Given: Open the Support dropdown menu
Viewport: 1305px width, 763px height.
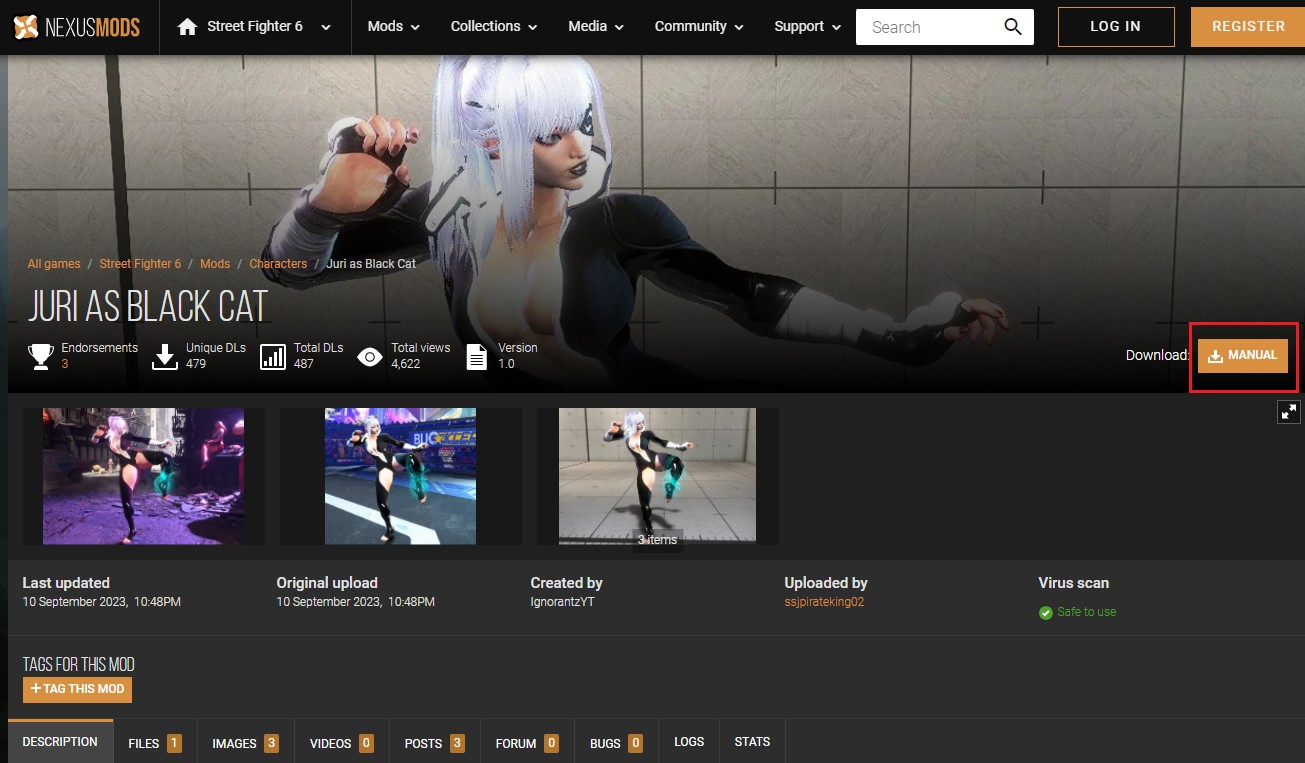Looking at the screenshot, I should coord(808,27).
